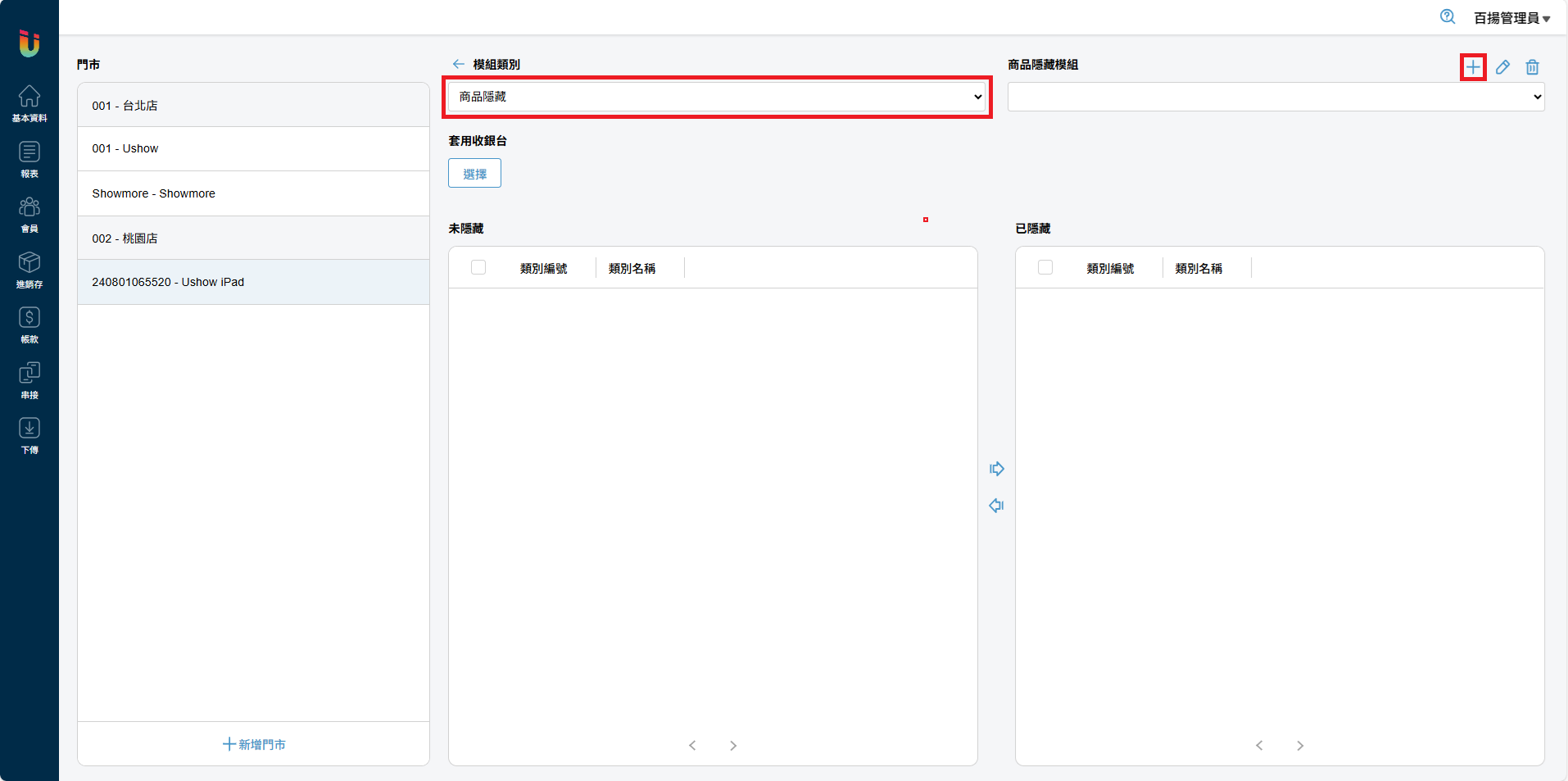The width and height of the screenshot is (1568, 781).
Task: Expand the 商品隱藏模組 dropdown
Action: pos(1276,97)
